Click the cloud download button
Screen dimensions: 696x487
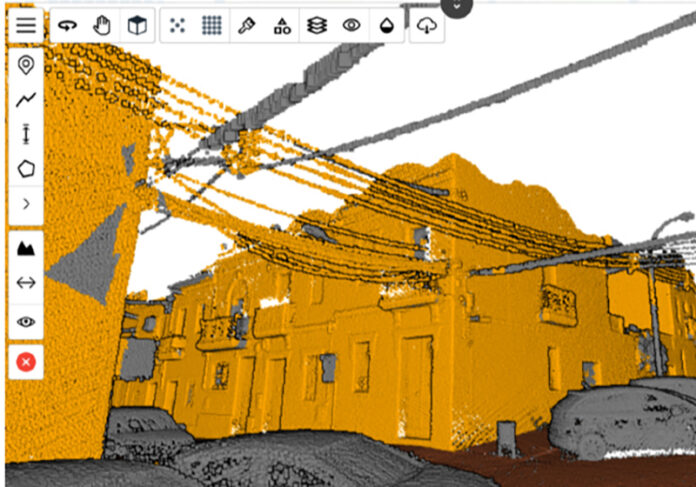pyautogui.click(x=427, y=26)
